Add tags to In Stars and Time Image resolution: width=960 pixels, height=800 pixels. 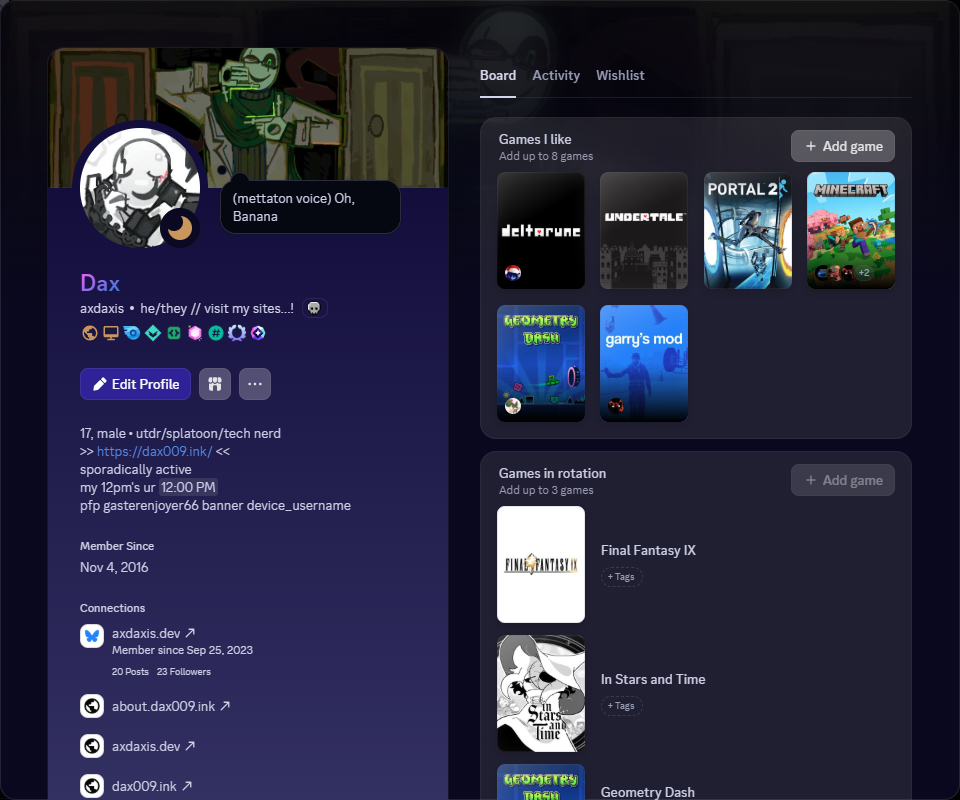[621, 706]
